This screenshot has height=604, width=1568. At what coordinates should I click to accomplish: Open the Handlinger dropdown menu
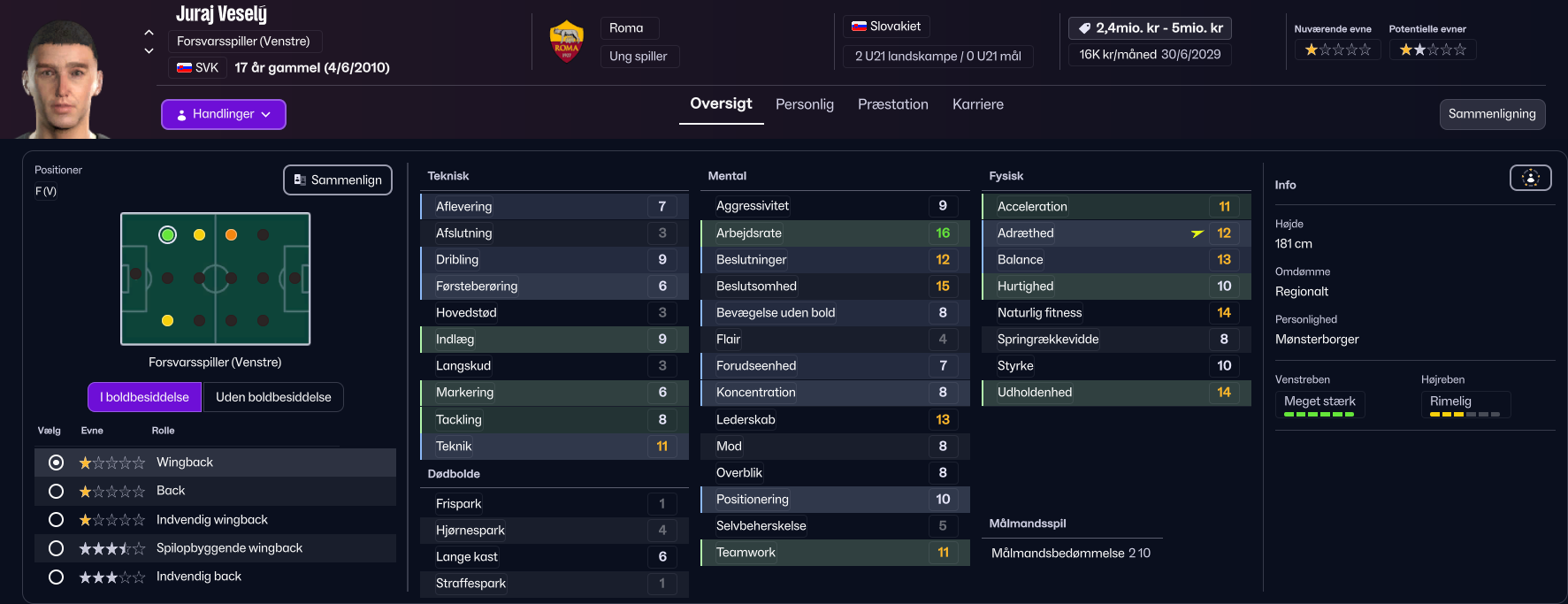pos(223,114)
